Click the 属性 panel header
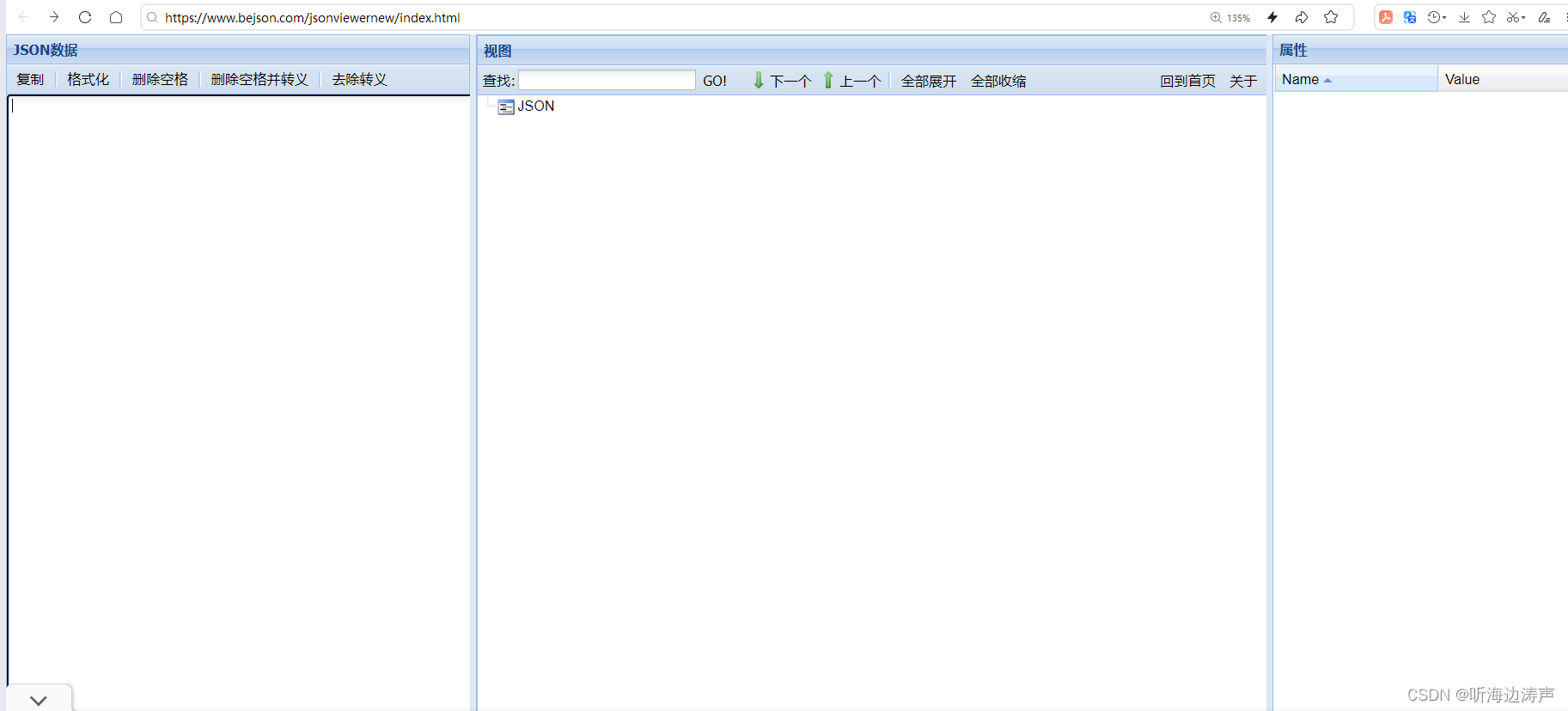Viewport: 1568px width, 711px height. (1421, 50)
